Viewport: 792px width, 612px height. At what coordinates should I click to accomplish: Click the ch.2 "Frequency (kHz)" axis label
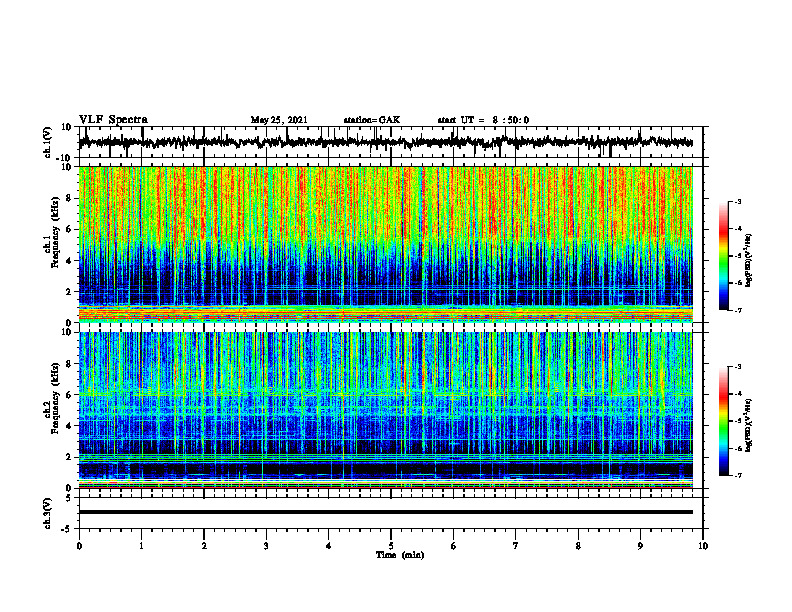click(55, 398)
